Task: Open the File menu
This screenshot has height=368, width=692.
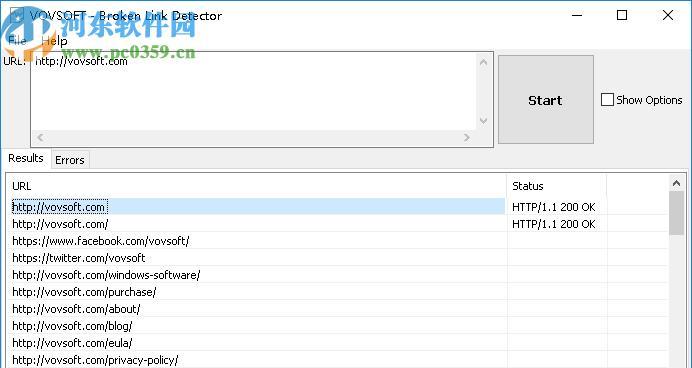Action: tap(17, 41)
